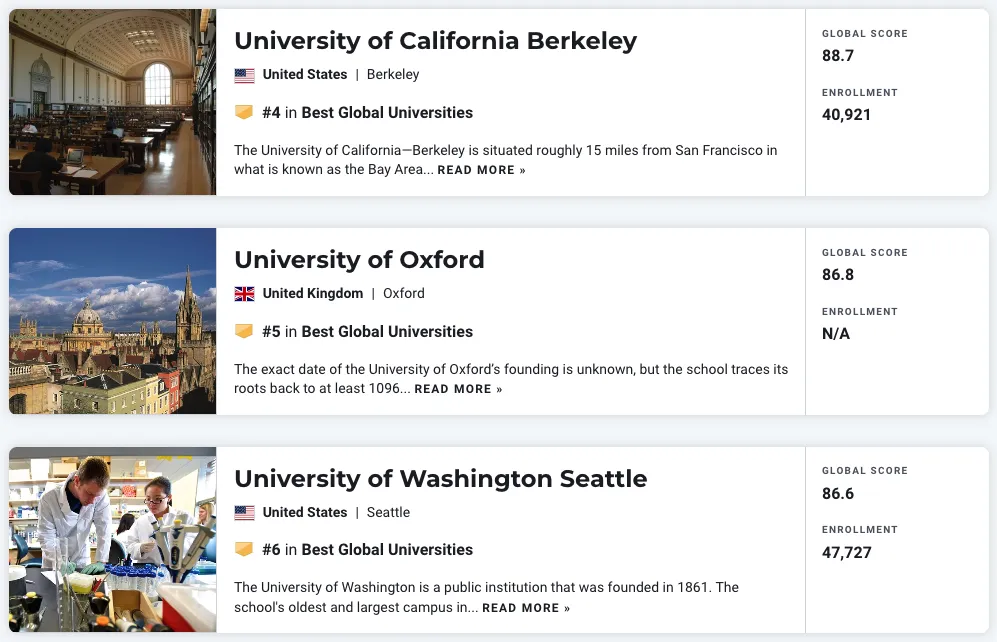Expand Washington description with READ MORE
The height and width of the screenshot is (642, 997).
click(526, 608)
